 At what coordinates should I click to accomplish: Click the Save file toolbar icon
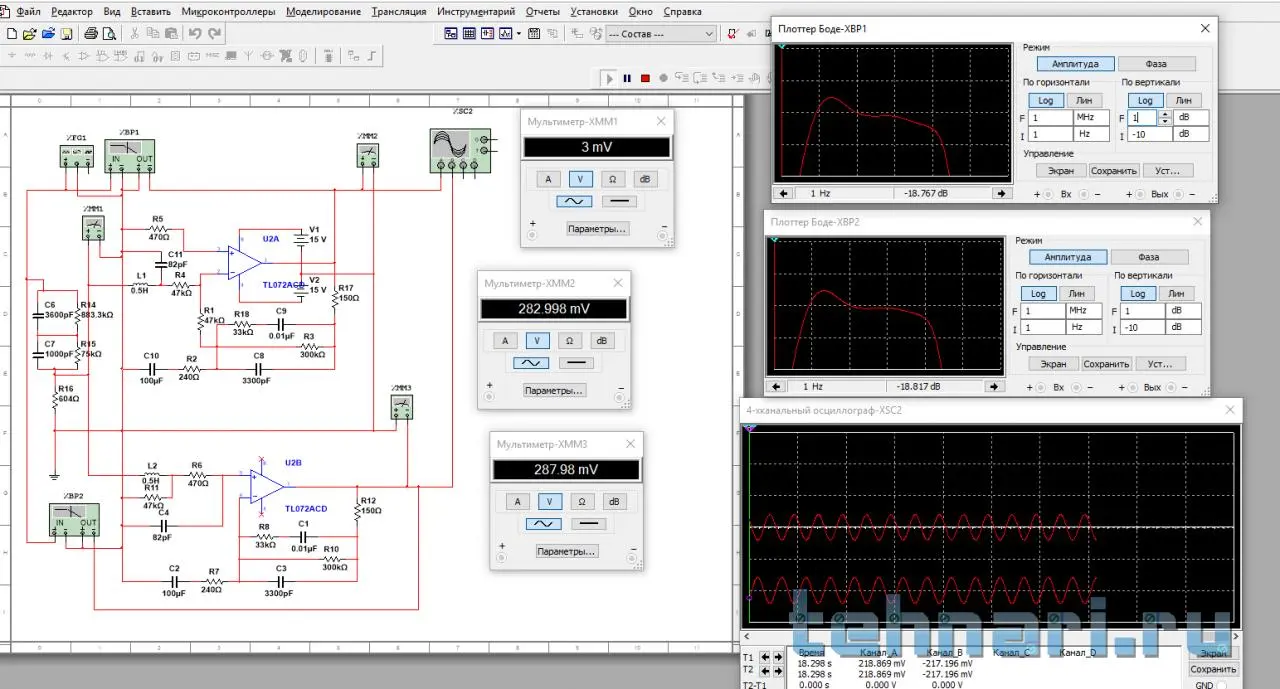coord(66,34)
